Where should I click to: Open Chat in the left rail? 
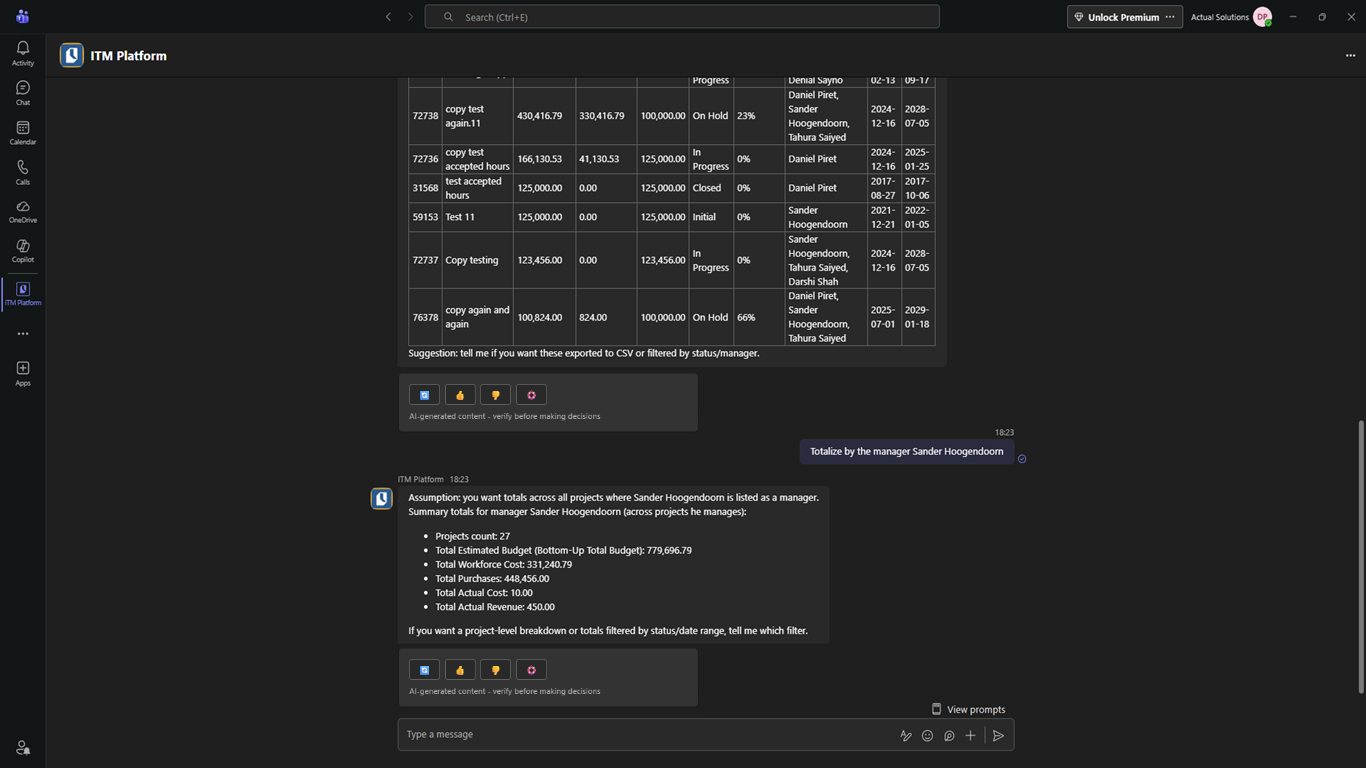click(22, 93)
